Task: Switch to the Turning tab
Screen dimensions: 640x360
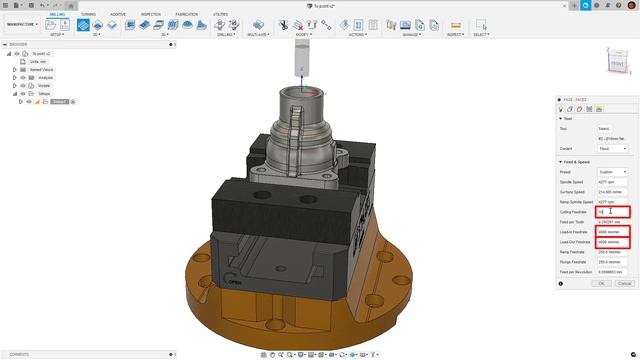Action: 88,14
